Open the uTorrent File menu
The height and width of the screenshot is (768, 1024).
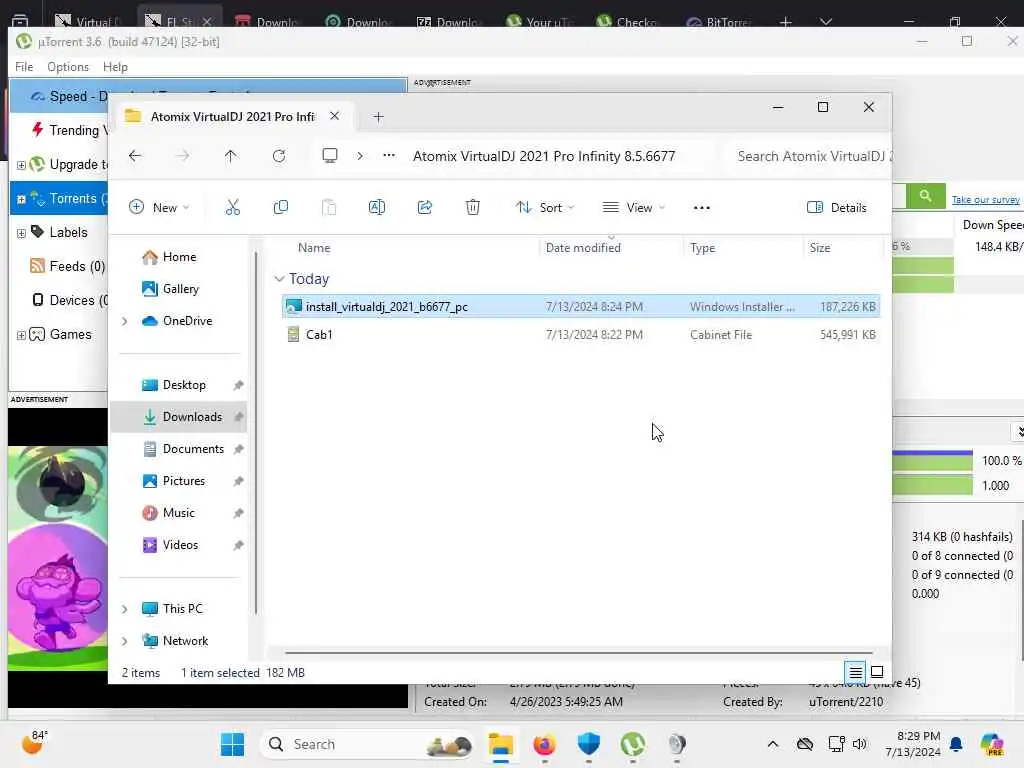coord(24,67)
